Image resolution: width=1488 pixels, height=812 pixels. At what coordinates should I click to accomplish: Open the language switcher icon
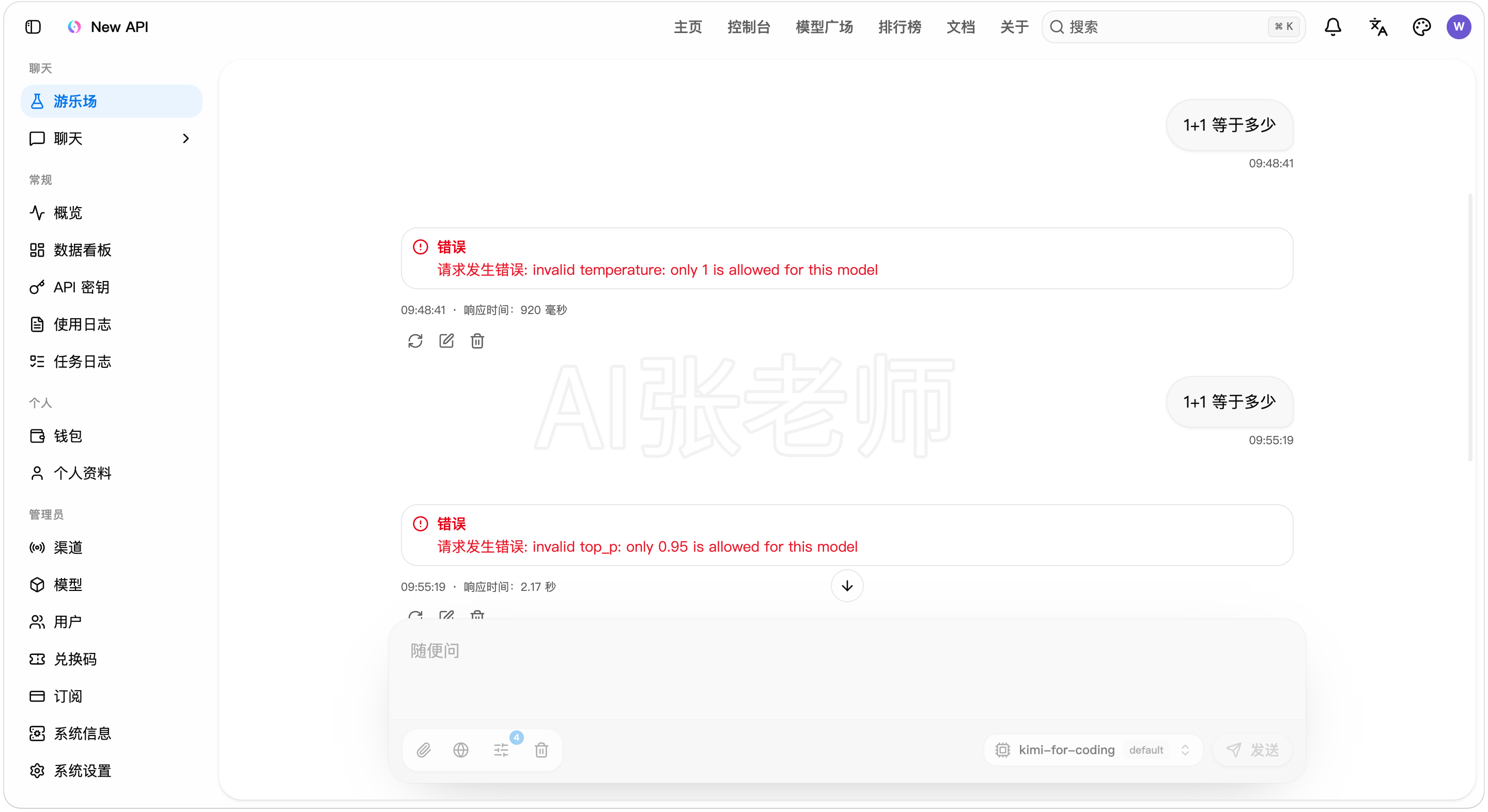coord(1377,27)
